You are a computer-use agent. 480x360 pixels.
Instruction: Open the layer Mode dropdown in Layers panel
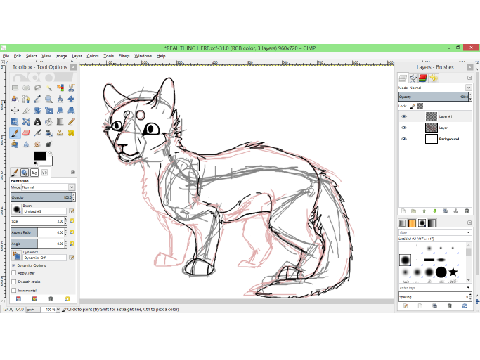click(468, 87)
